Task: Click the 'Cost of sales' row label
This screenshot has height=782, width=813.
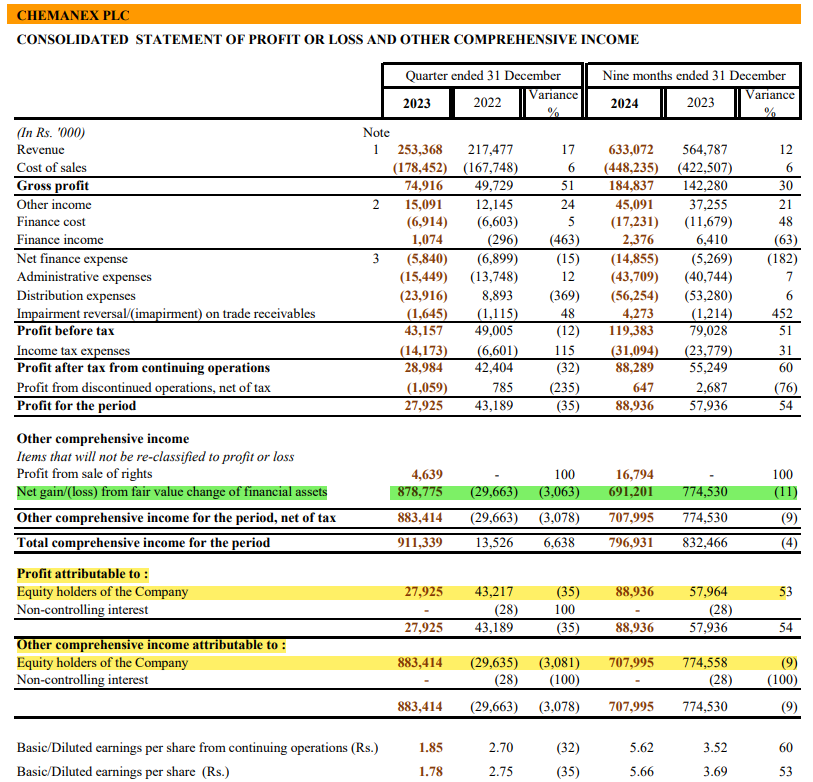Action: pos(51,168)
